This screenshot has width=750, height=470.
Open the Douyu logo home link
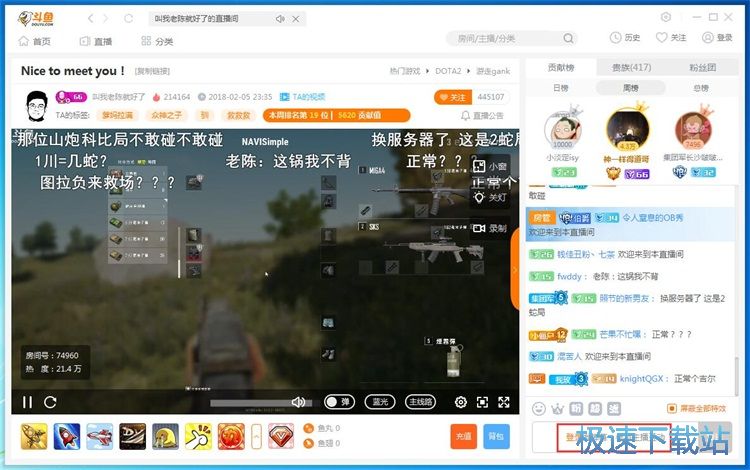[36, 19]
